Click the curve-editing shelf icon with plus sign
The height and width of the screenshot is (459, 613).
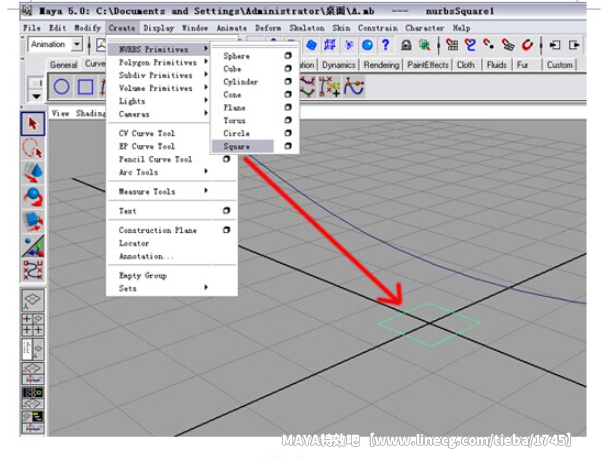(329, 87)
